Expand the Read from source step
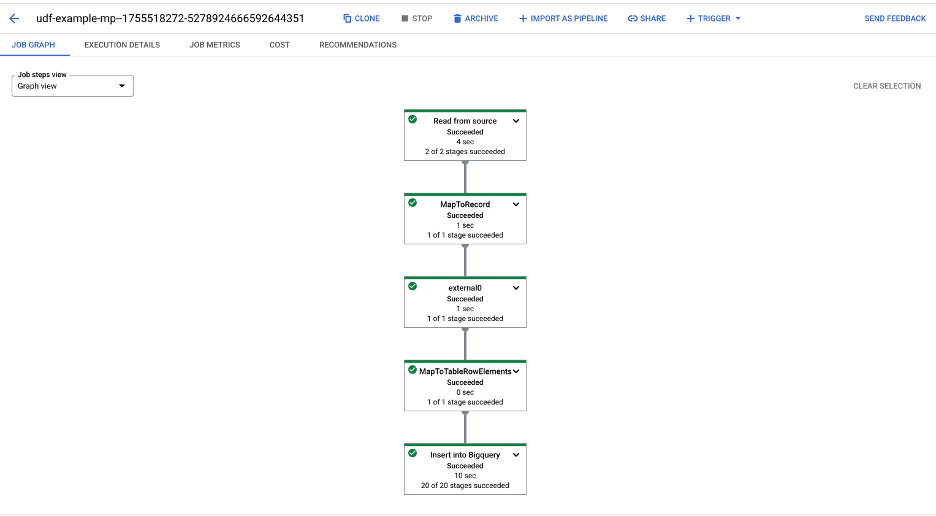Screen dimensions: 936x516 tap(516, 121)
